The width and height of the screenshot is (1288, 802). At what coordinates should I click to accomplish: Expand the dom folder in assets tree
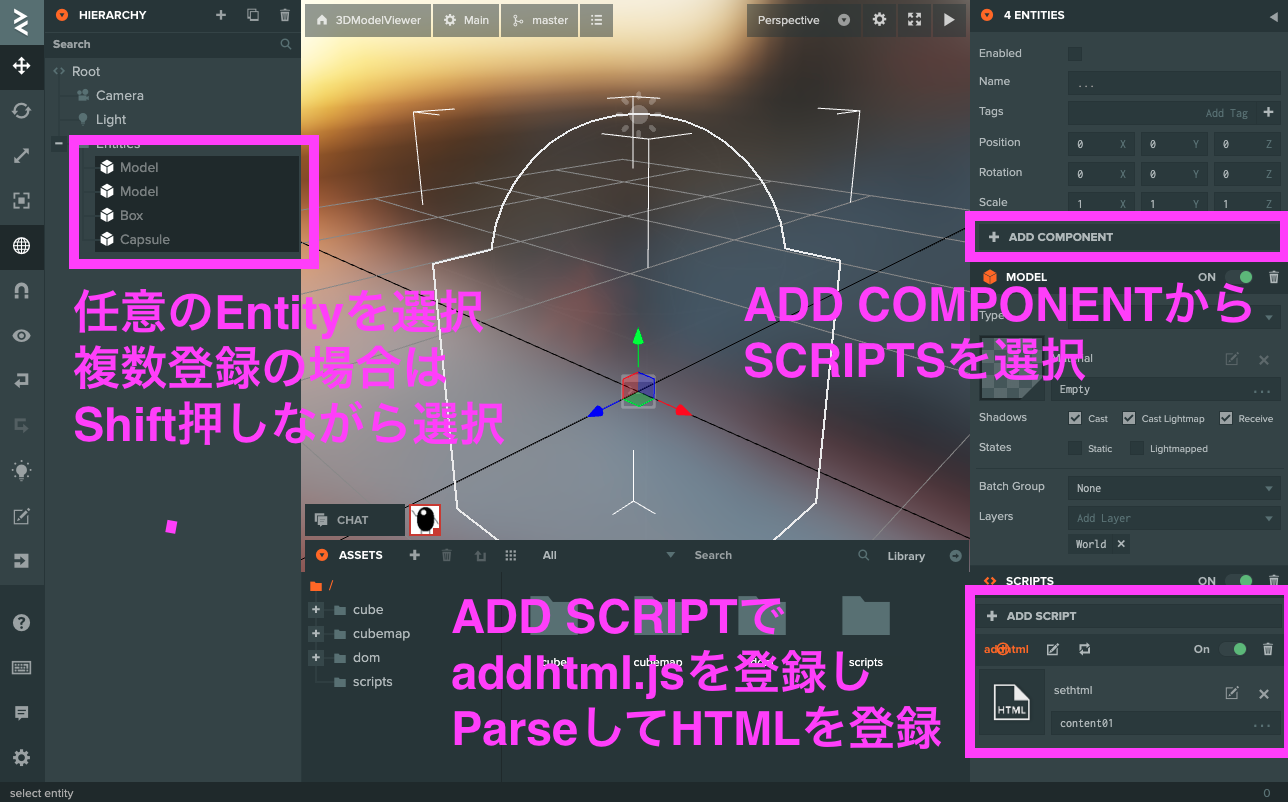pyautogui.click(x=316, y=658)
